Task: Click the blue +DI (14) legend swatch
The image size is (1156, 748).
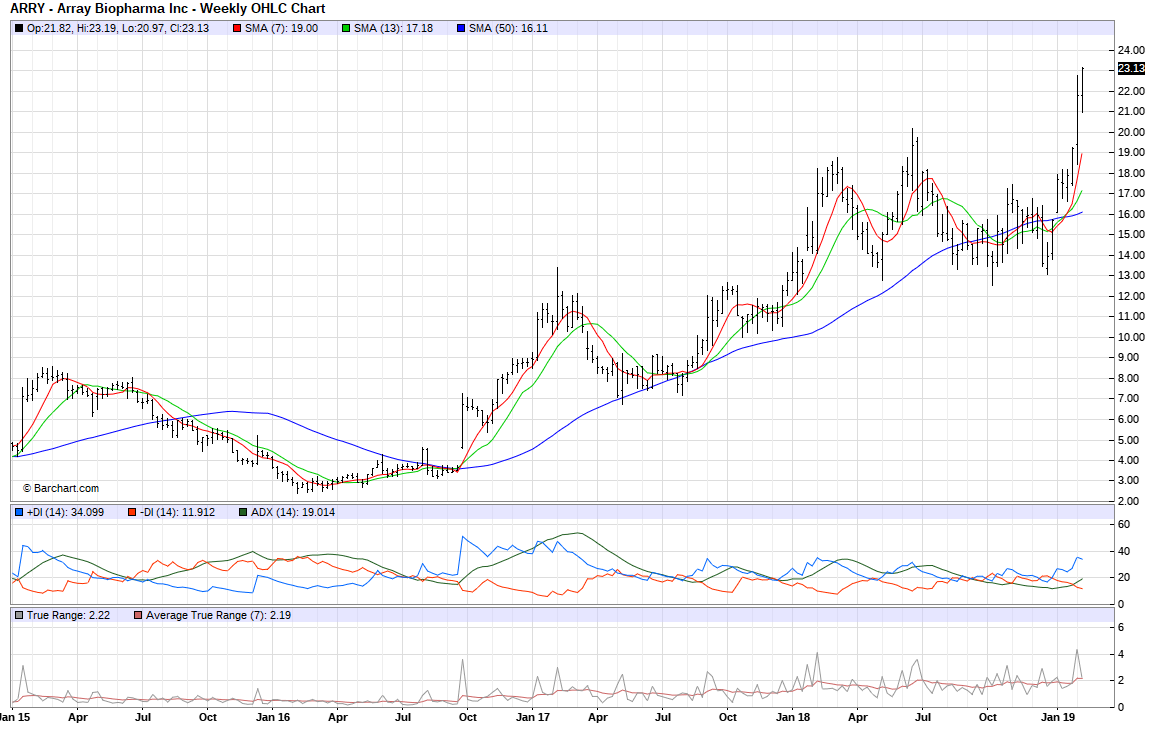Action: (19, 512)
